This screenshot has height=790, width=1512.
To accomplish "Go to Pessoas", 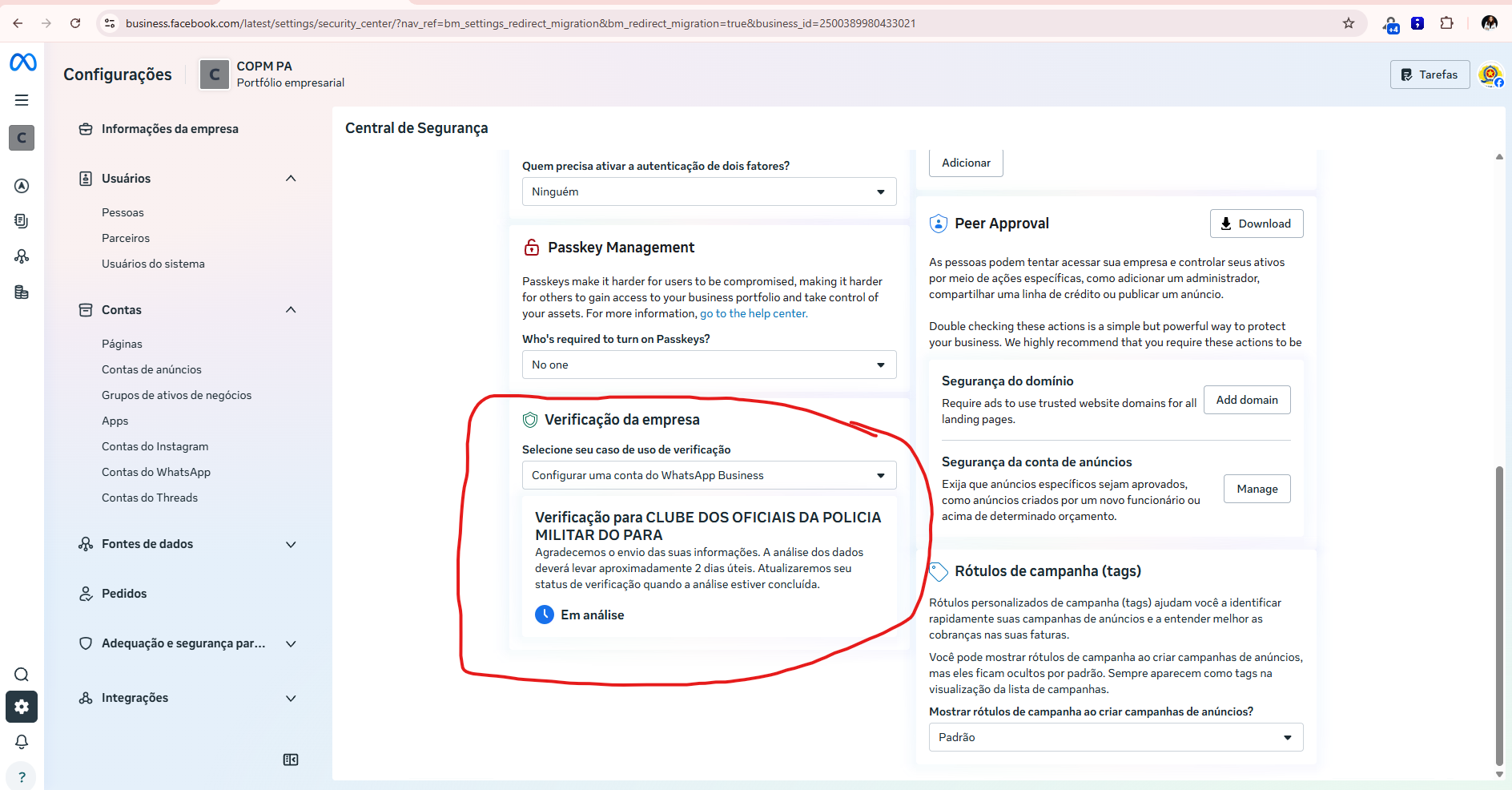I will pyautogui.click(x=123, y=212).
